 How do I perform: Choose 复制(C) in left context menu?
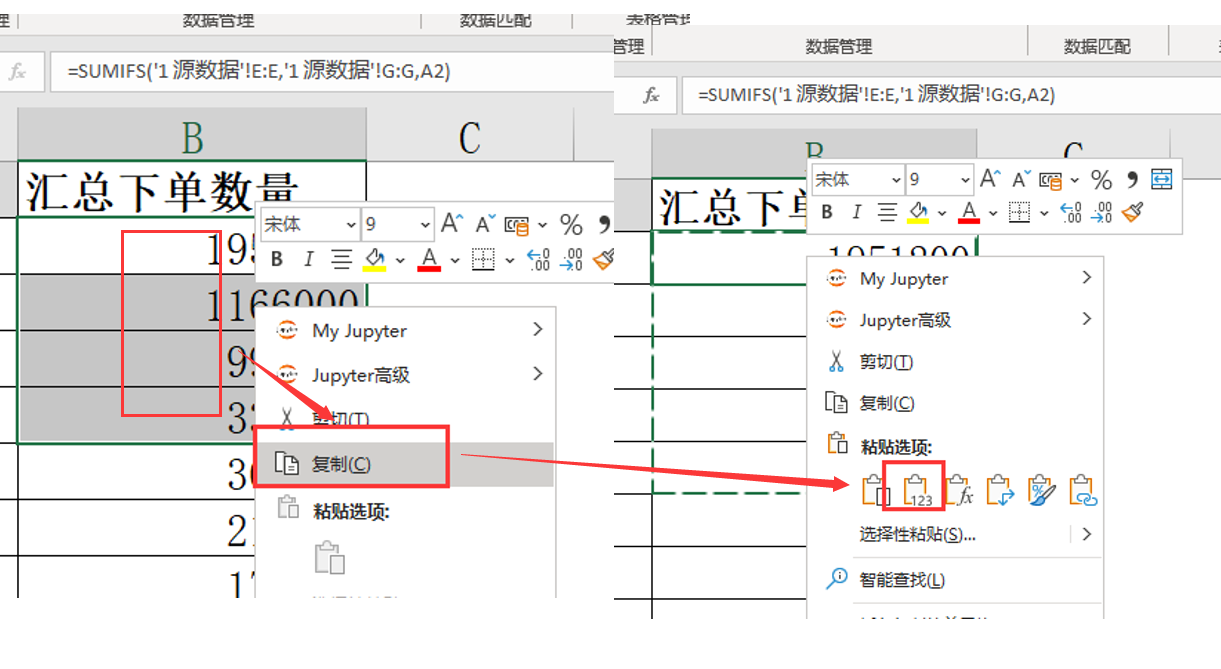point(404,464)
